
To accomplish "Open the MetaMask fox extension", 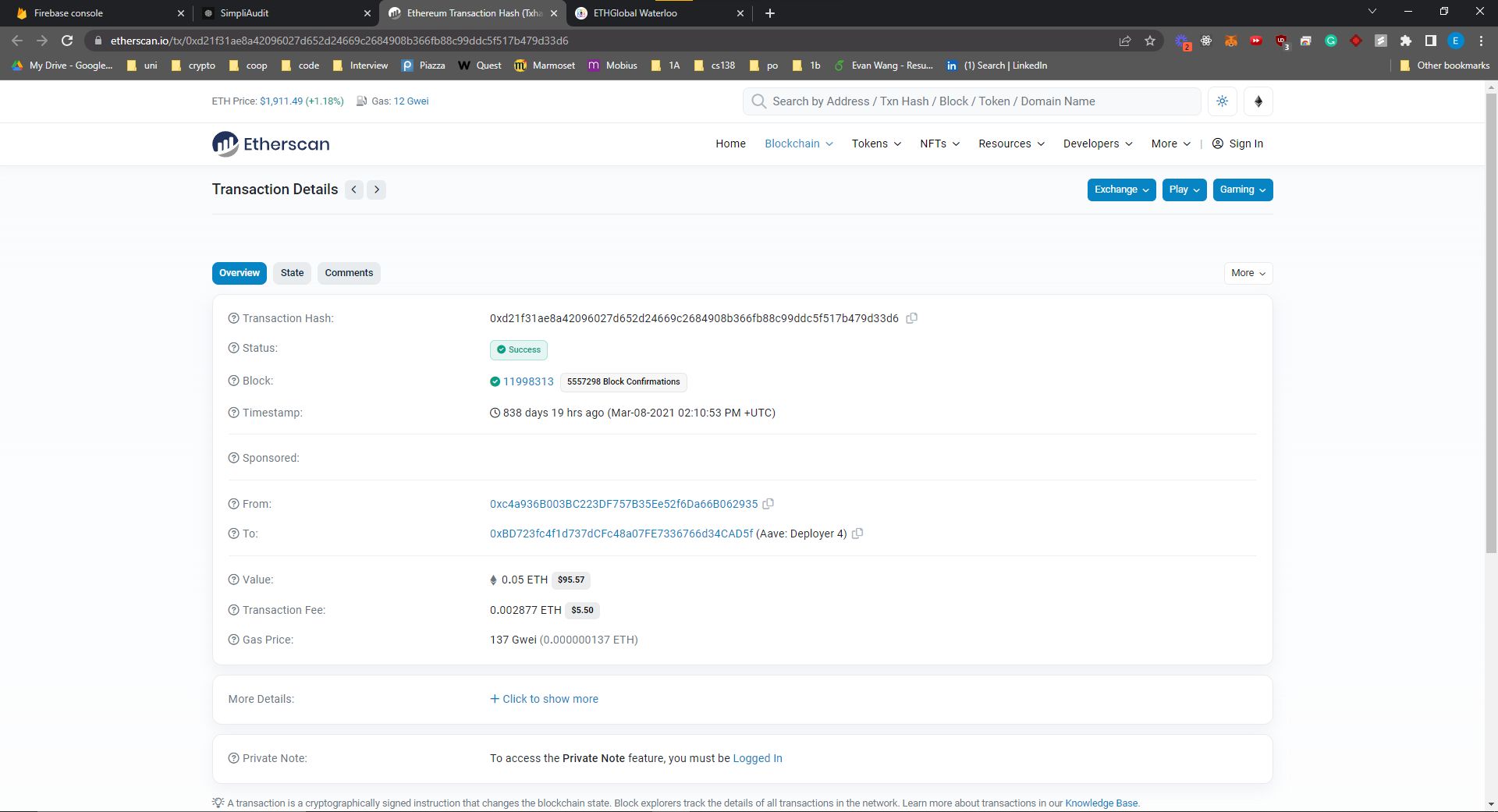I will 1231,41.
